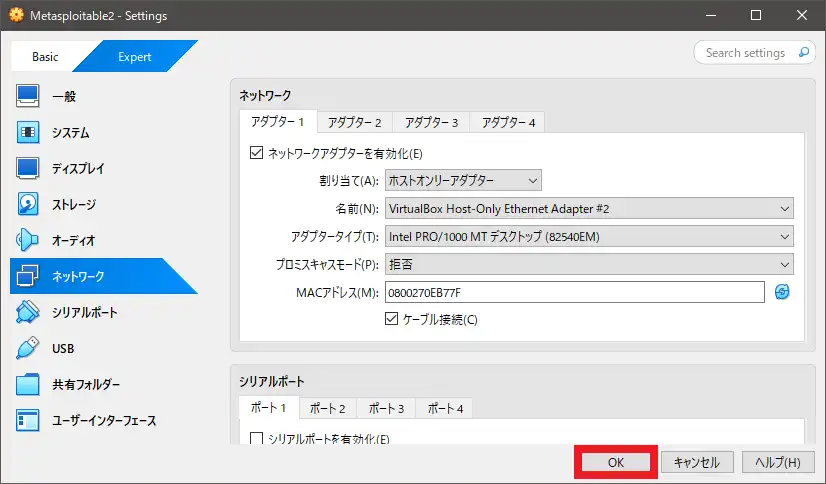Open the USB settings icon

tap(28, 349)
